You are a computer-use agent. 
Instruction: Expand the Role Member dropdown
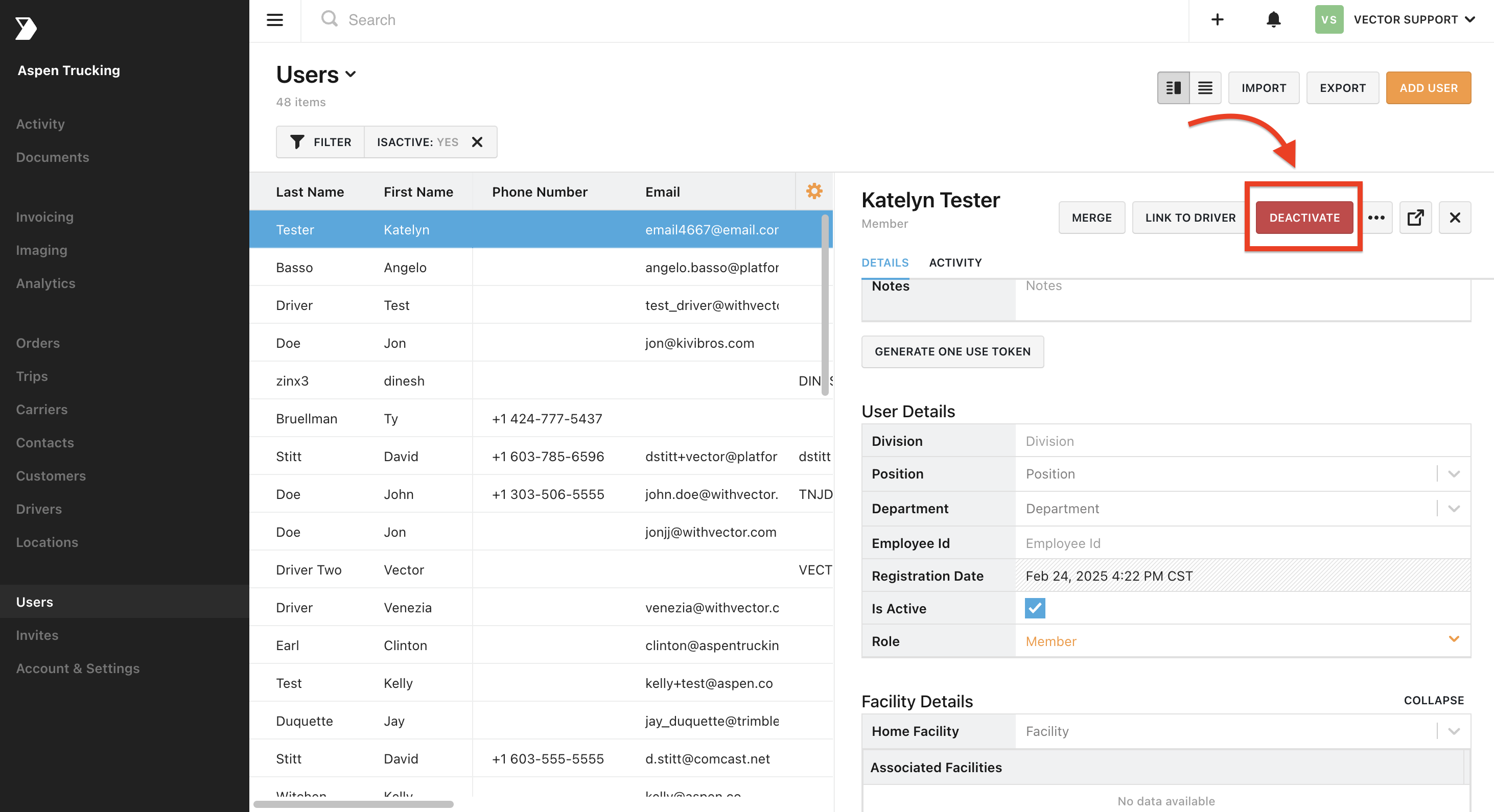pos(1454,639)
